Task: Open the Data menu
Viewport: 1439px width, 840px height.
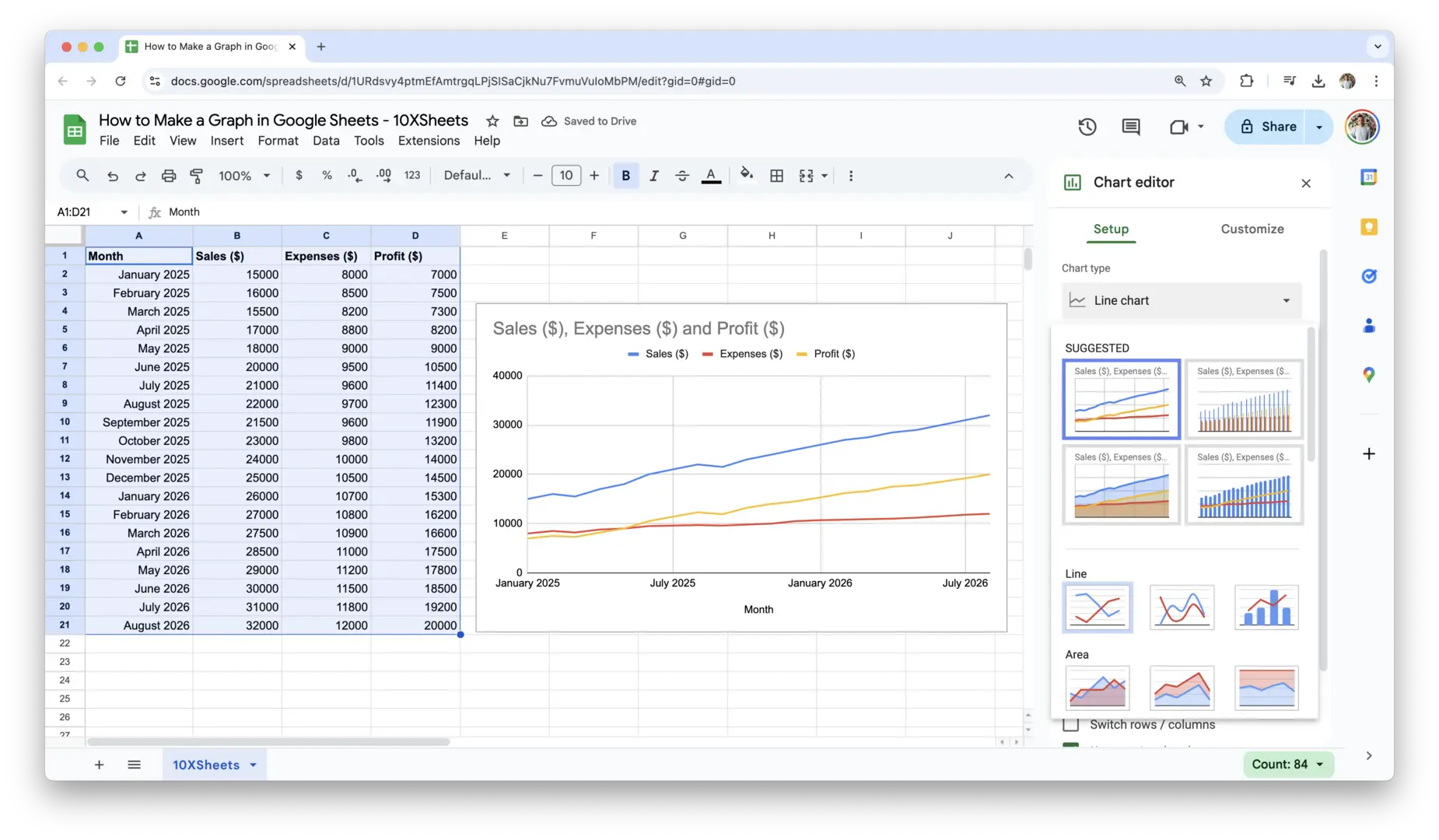Action: (x=326, y=141)
